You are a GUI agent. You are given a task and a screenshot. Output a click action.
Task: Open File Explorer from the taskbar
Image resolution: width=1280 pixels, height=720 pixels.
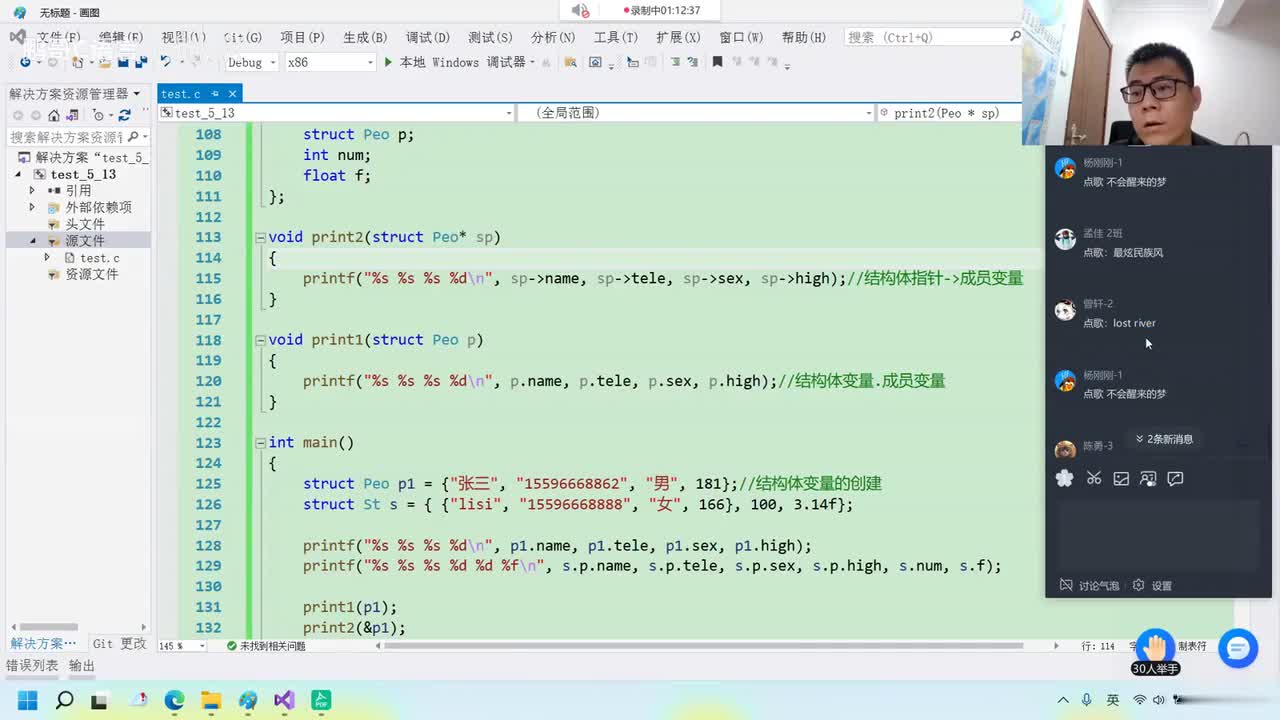211,700
